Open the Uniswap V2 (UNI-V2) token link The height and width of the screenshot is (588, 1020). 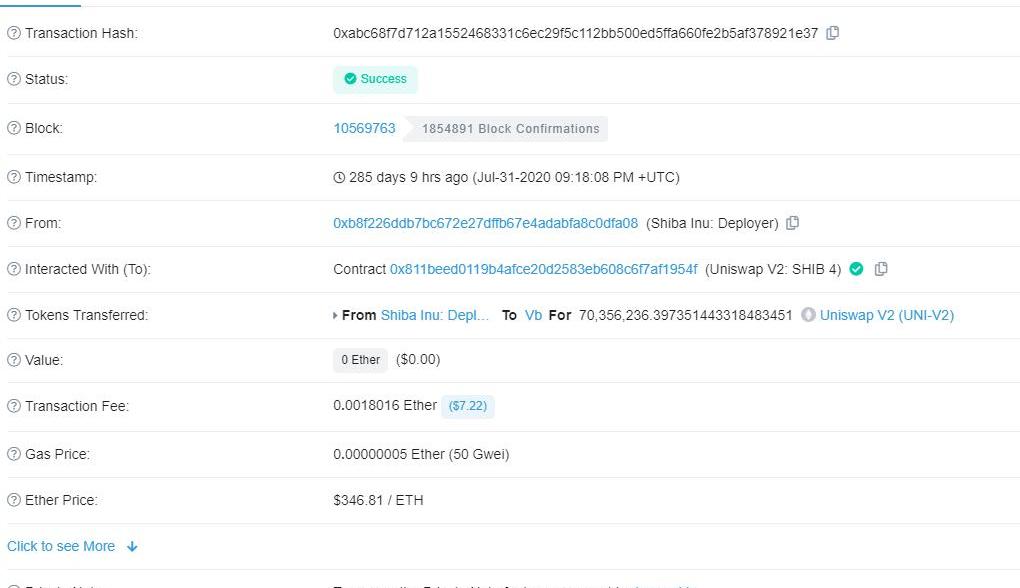[886, 315]
